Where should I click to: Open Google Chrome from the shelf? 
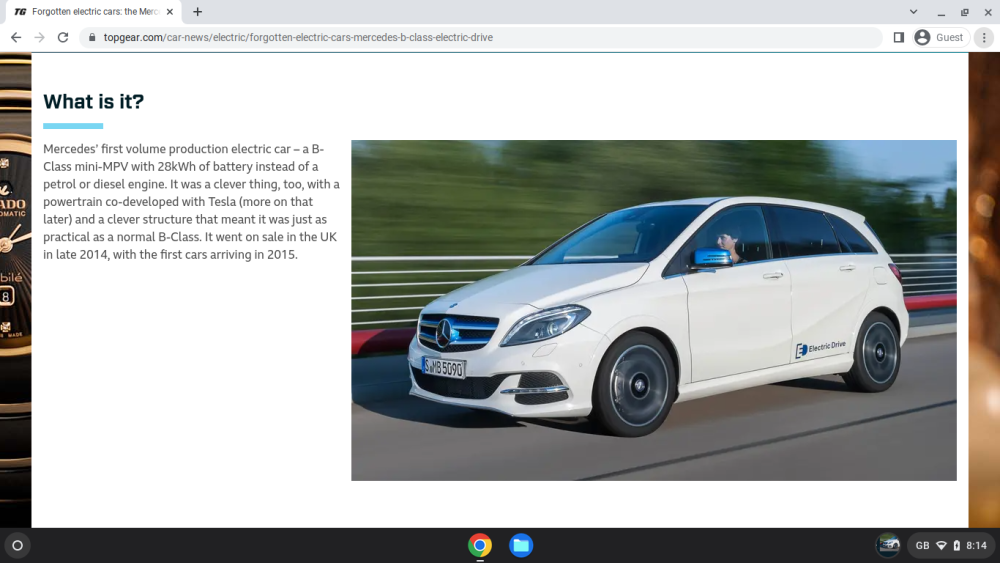point(480,546)
